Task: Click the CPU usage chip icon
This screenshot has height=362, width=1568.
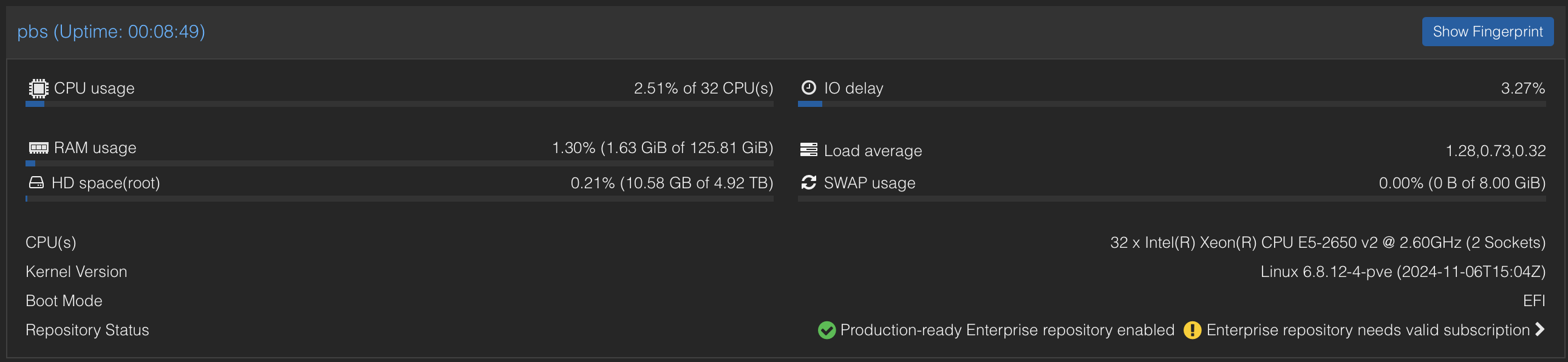Action: tap(38, 88)
